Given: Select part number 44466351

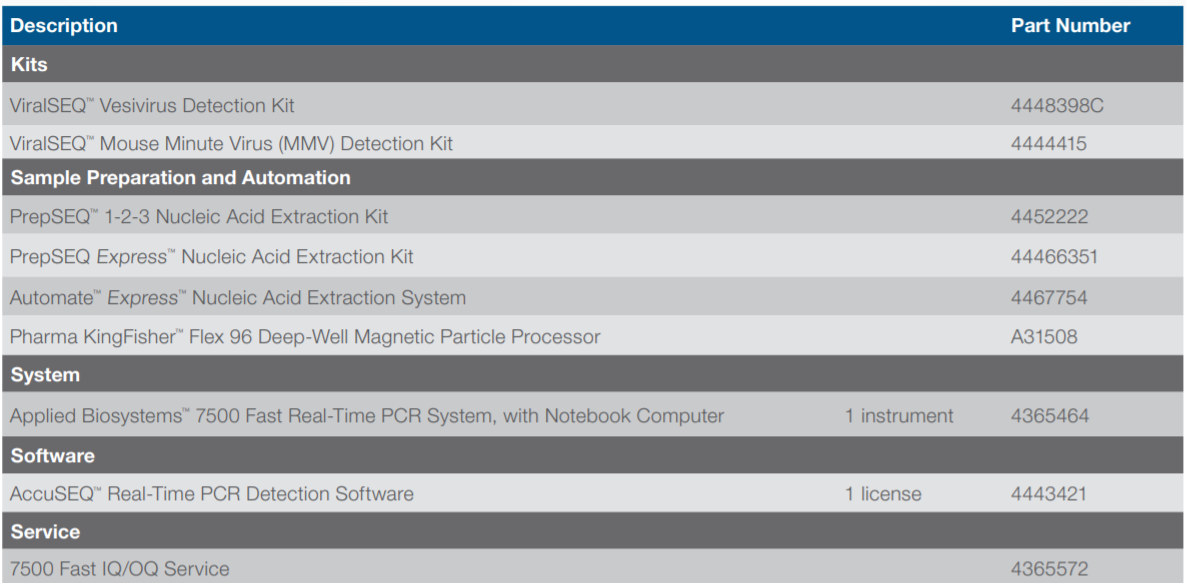Looking at the screenshot, I should click(x=1054, y=257).
